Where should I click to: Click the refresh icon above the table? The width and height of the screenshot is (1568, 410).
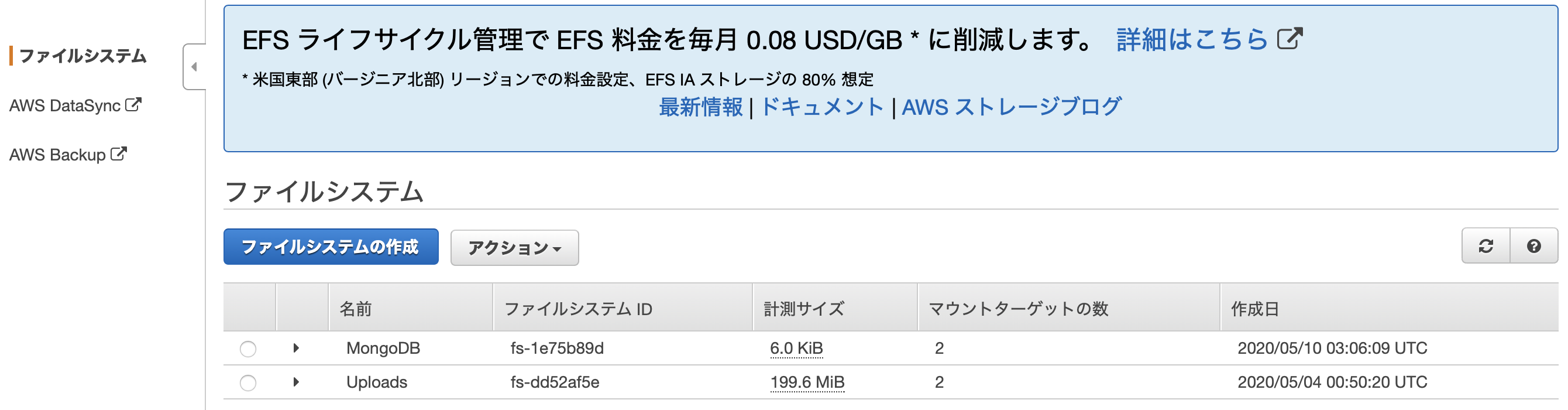(1486, 247)
